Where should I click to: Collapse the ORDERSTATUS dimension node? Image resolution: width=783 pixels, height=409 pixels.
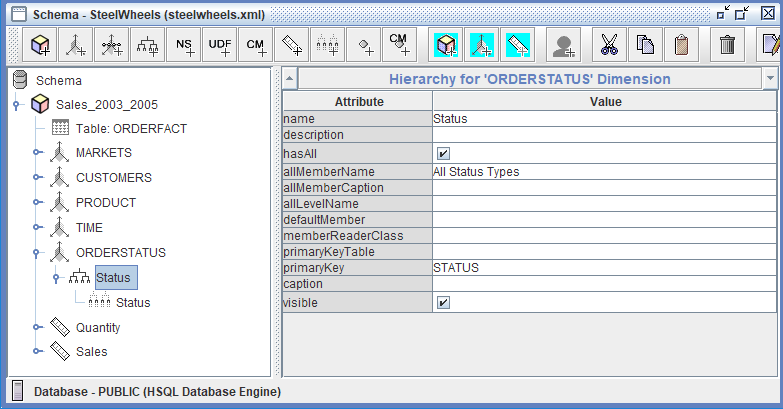[x=36, y=253]
